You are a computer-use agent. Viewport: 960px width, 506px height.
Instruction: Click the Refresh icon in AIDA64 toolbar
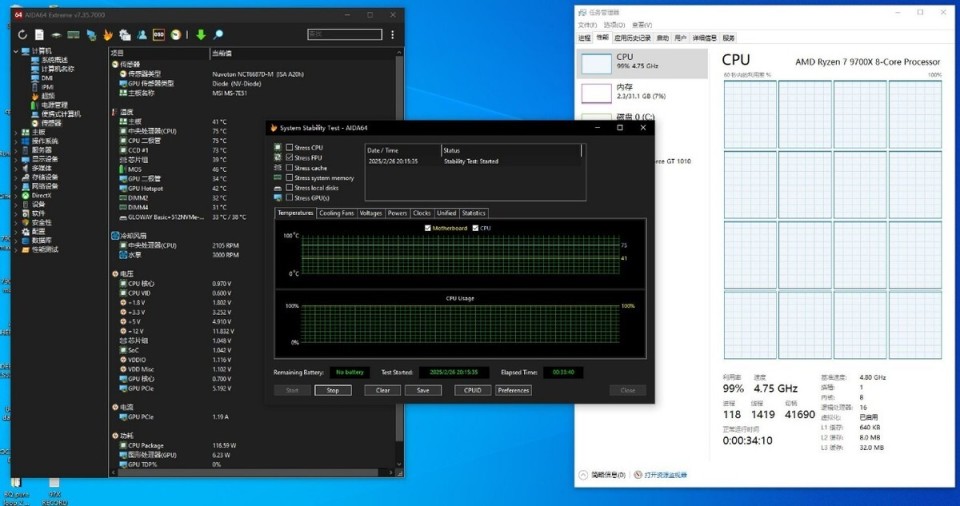(x=22, y=35)
